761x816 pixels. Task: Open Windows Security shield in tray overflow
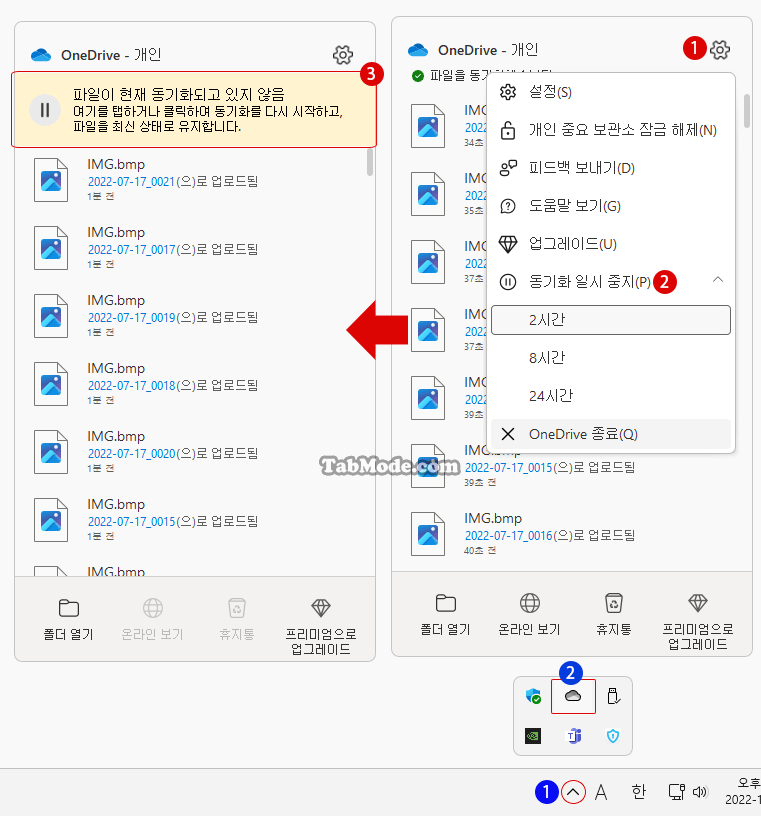[533, 696]
